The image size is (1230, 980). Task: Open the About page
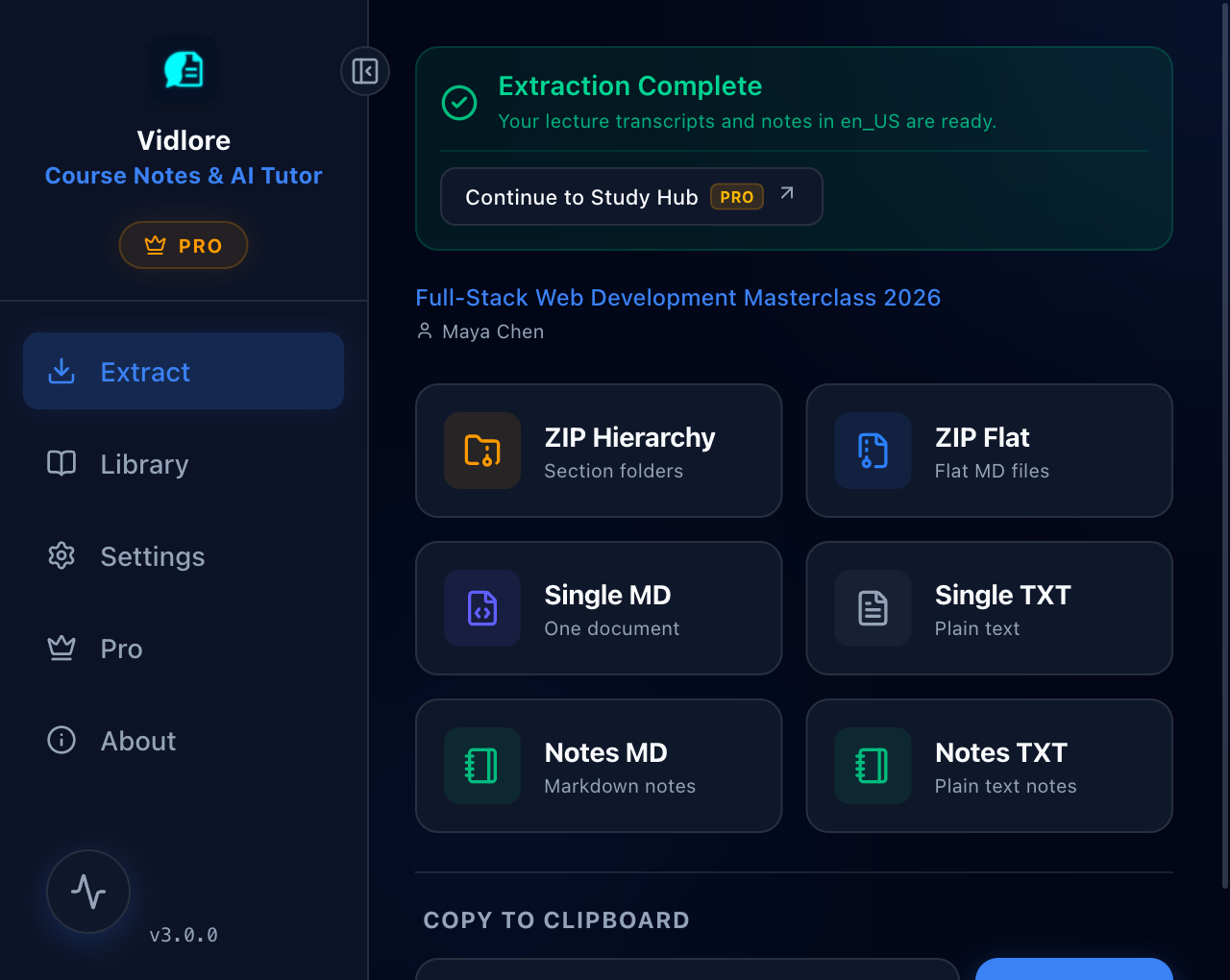coord(184,740)
